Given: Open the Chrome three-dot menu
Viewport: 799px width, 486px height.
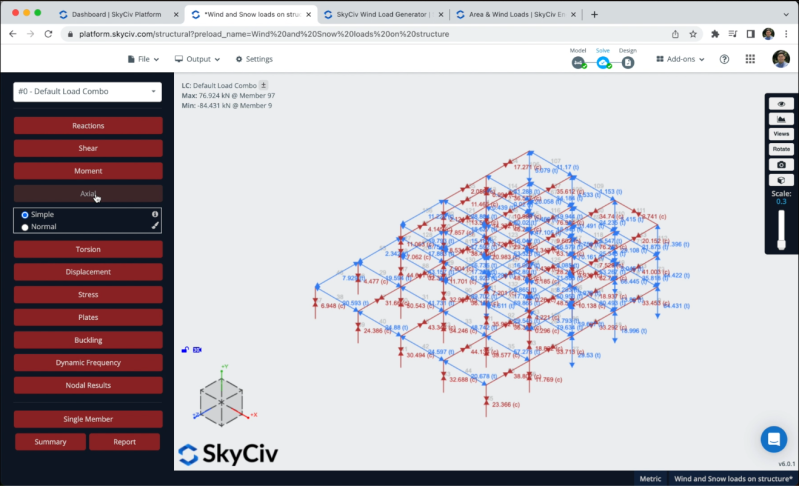Looking at the screenshot, I should click(x=786, y=34).
